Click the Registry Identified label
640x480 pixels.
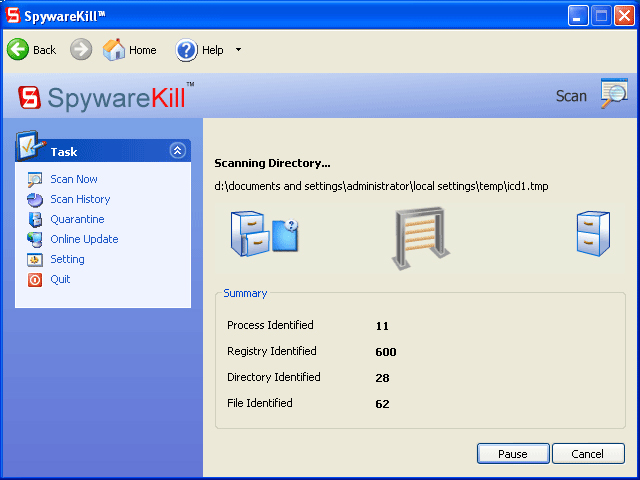tap(272, 351)
